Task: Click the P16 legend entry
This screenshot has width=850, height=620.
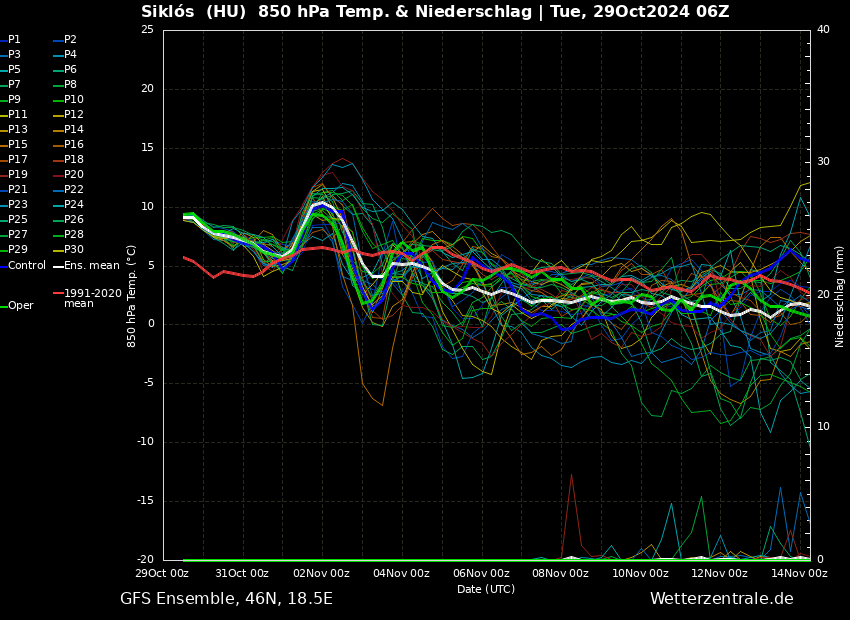Action: click(74, 145)
